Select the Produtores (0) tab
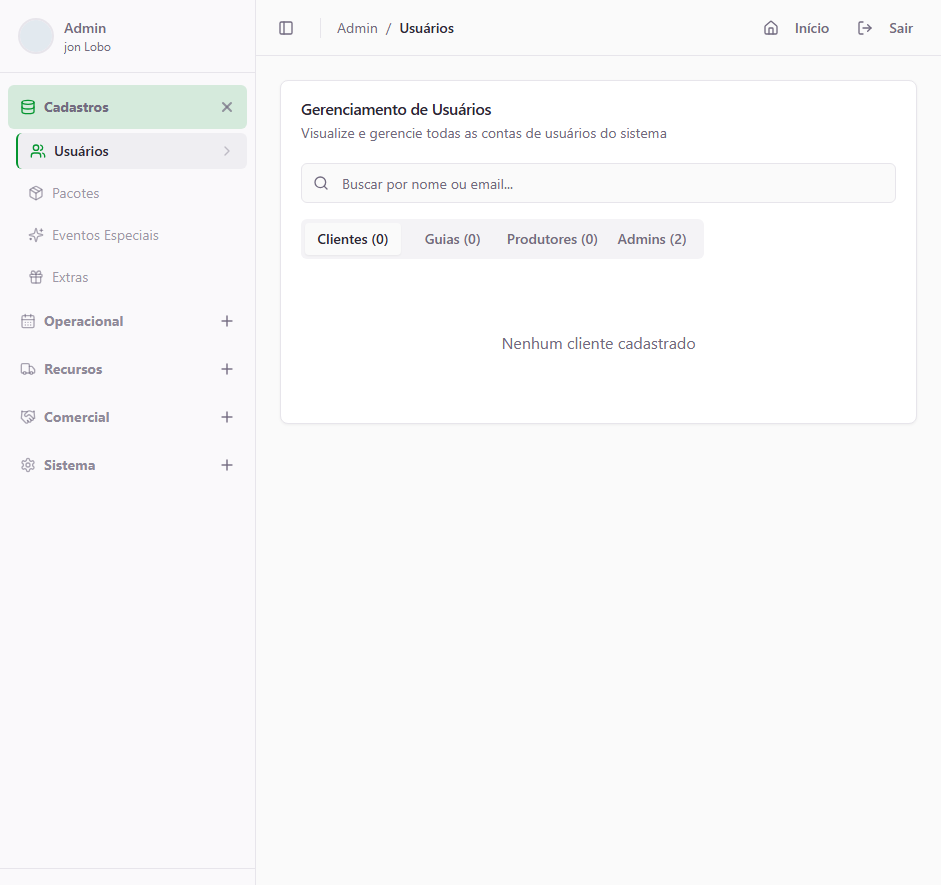The width and height of the screenshot is (941, 885). 552,239
